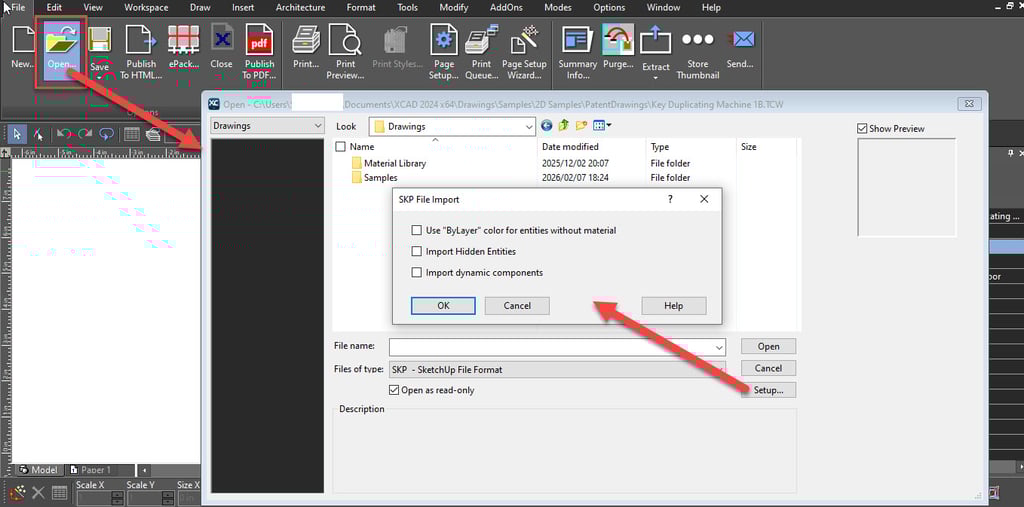Screen dimensions: 1024x507
Task: Click the Scale X input field
Action: pos(92,498)
